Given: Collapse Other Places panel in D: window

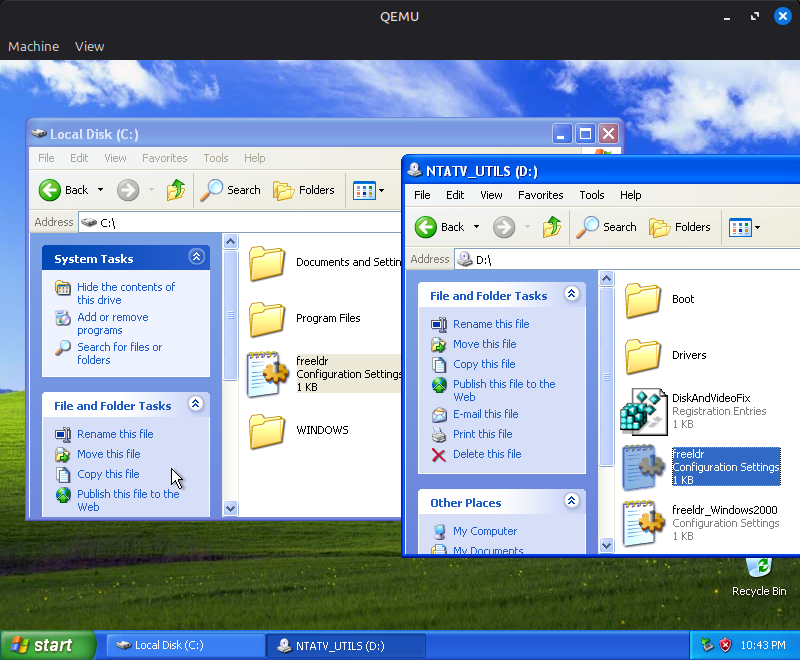Looking at the screenshot, I should click(571, 502).
